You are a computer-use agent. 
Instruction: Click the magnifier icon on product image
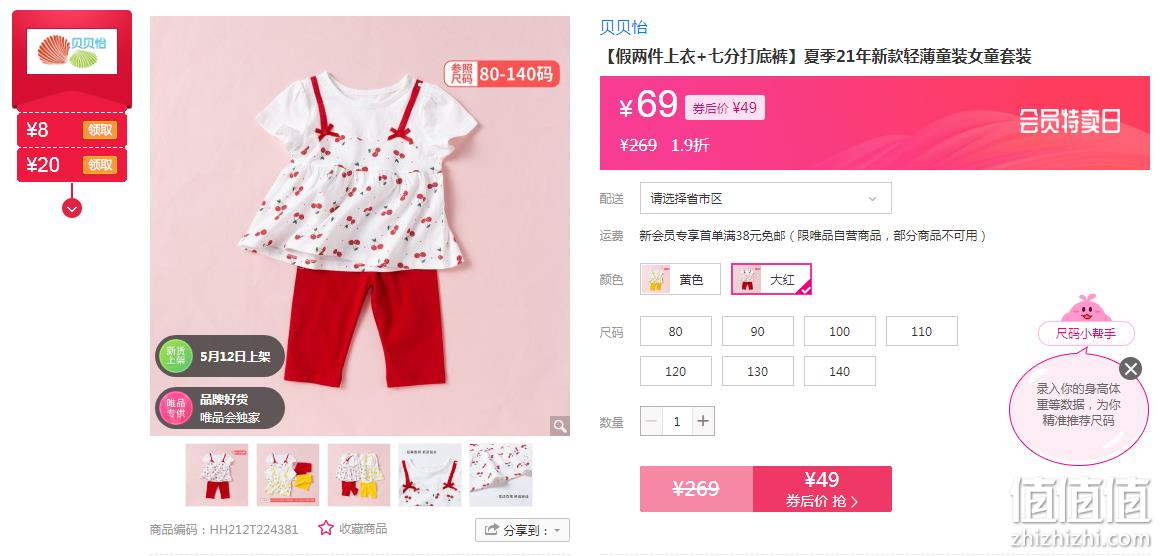pyautogui.click(x=559, y=425)
